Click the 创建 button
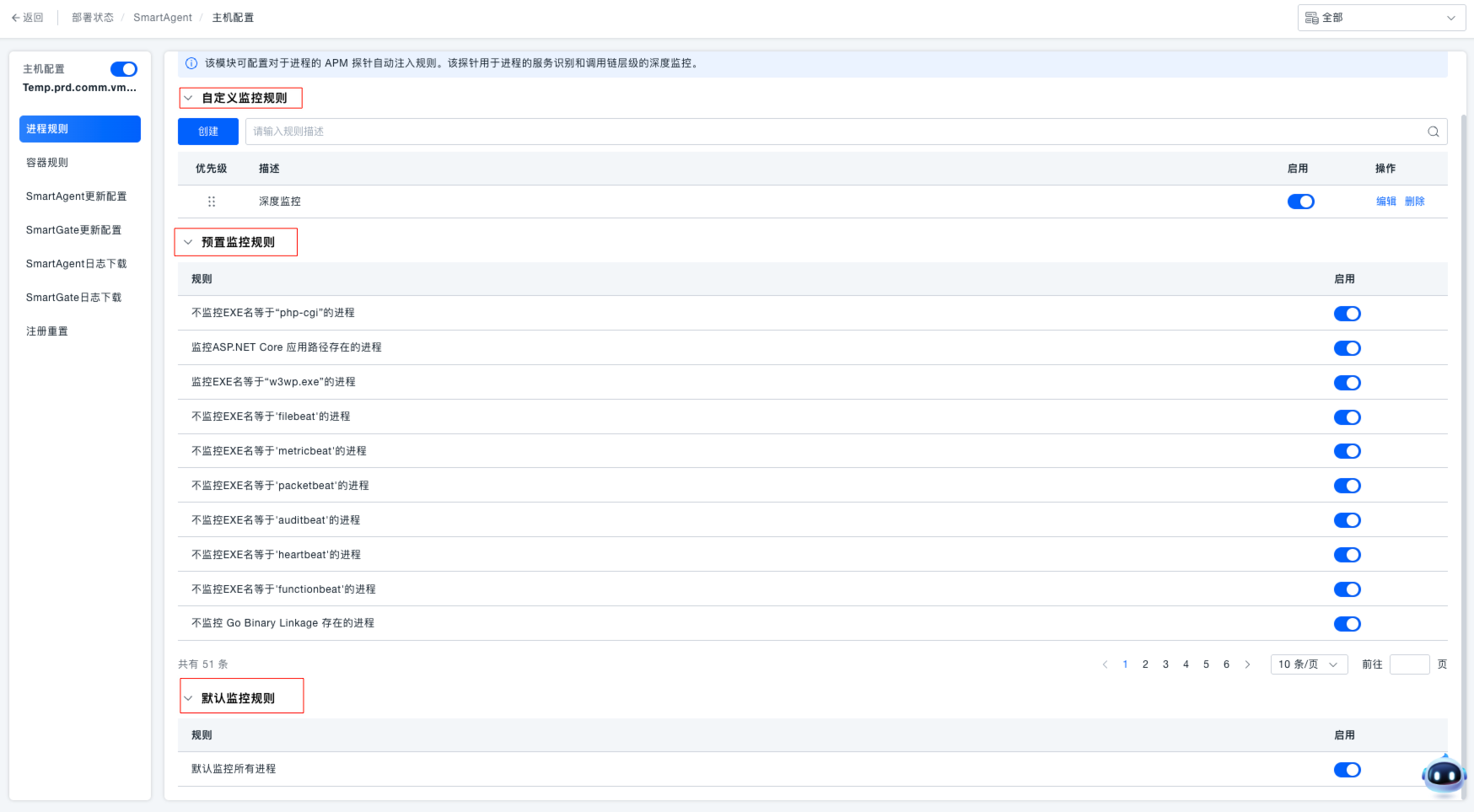 pyautogui.click(x=207, y=132)
